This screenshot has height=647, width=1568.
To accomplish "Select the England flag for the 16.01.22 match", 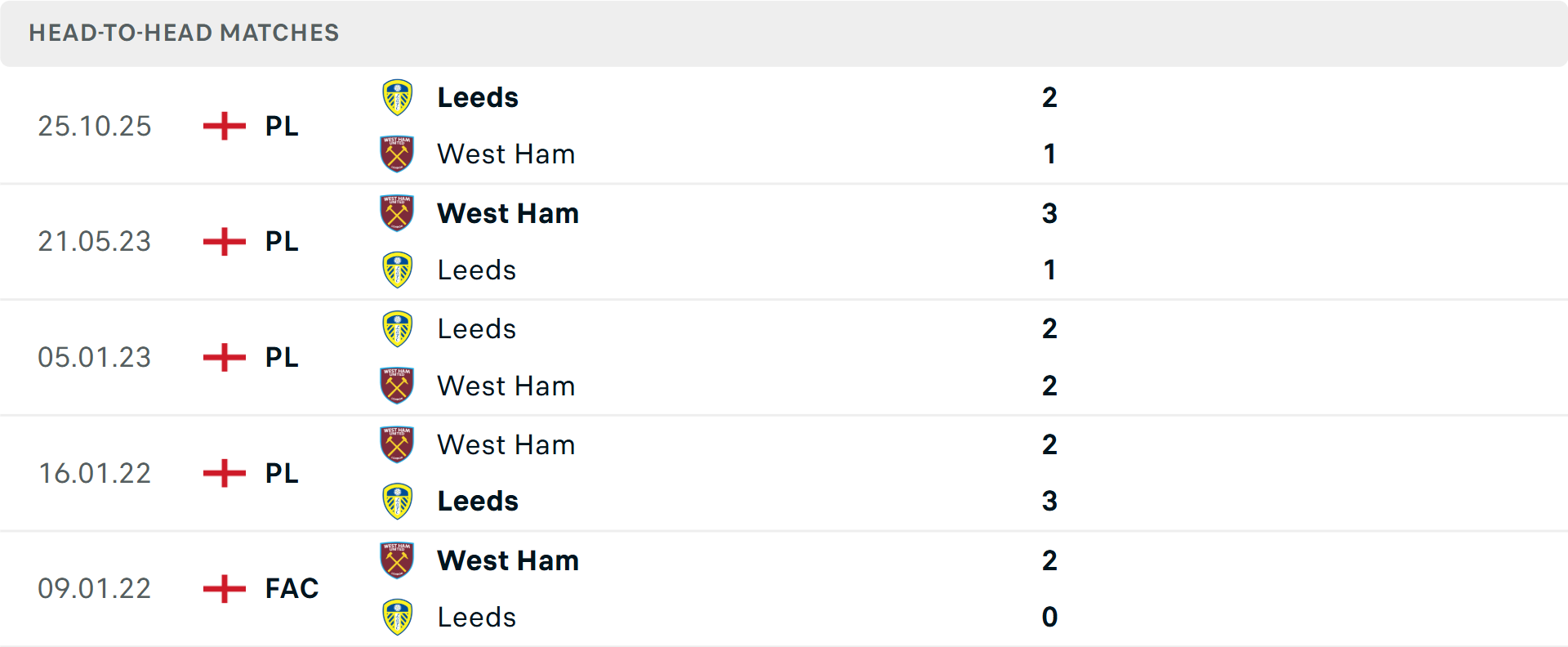I will click(x=222, y=473).
